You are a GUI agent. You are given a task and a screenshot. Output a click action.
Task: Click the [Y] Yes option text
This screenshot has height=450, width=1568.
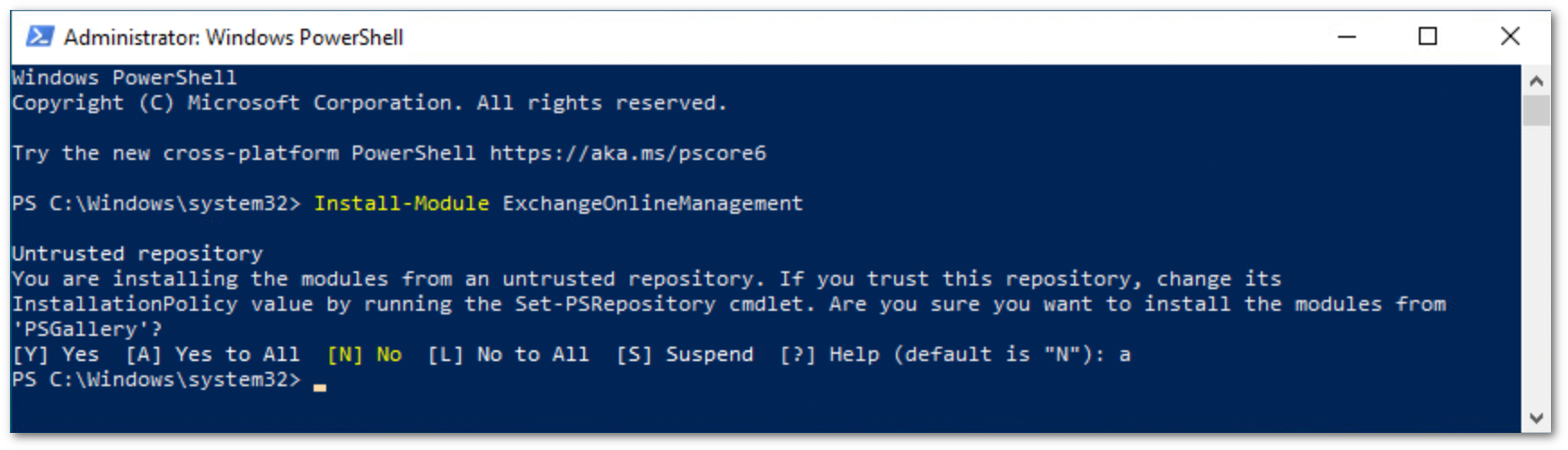click(56, 355)
